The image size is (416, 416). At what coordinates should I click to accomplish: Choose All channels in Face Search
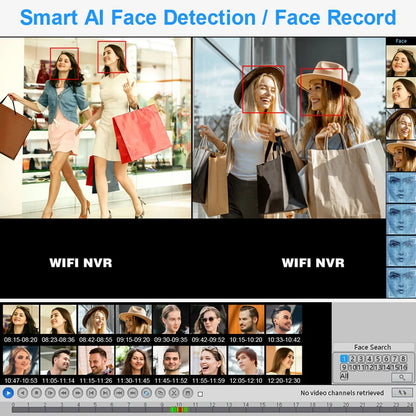tap(344, 376)
